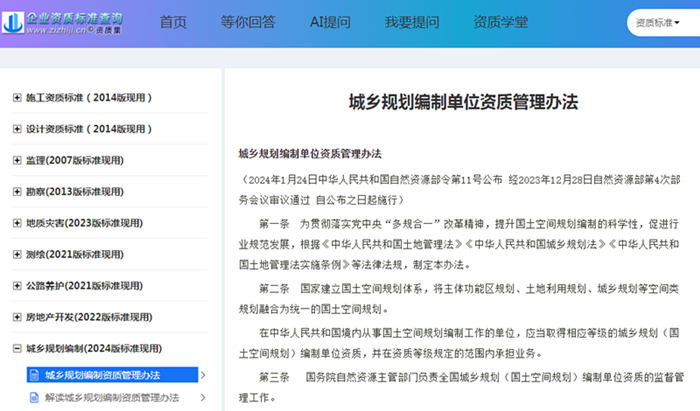The image size is (700, 411).
Task: Expand the 勘察(2013版标准现用) section
Action: tap(17, 192)
